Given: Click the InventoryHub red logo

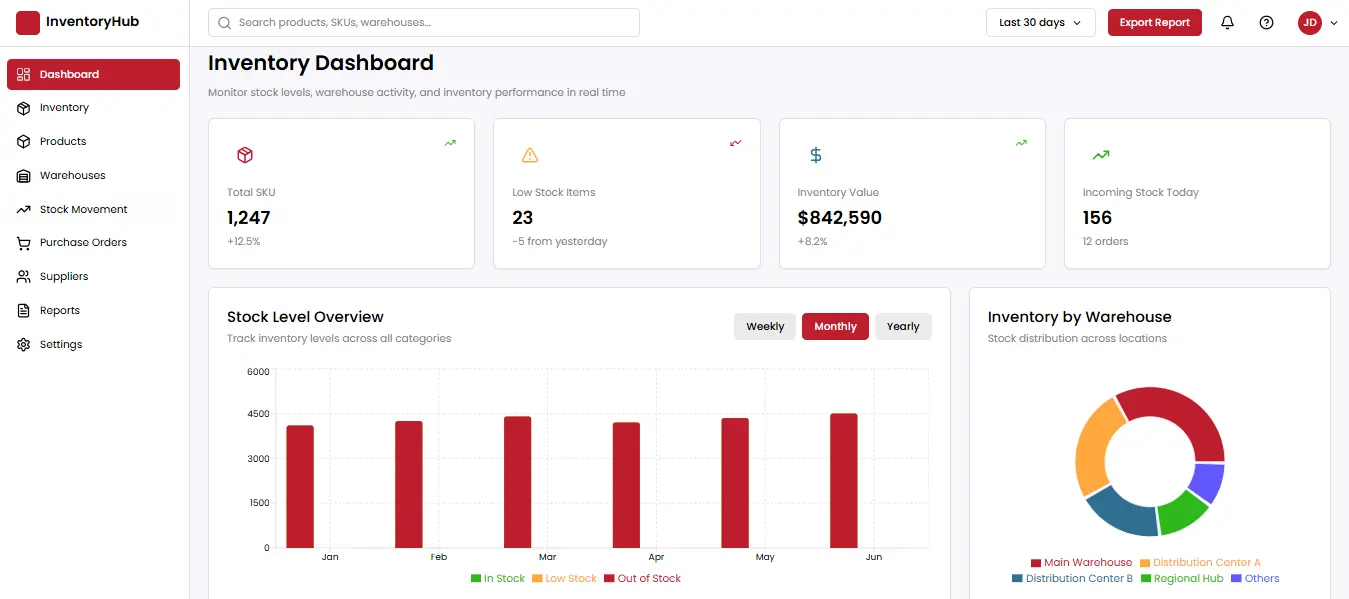Looking at the screenshot, I should pos(28,22).
